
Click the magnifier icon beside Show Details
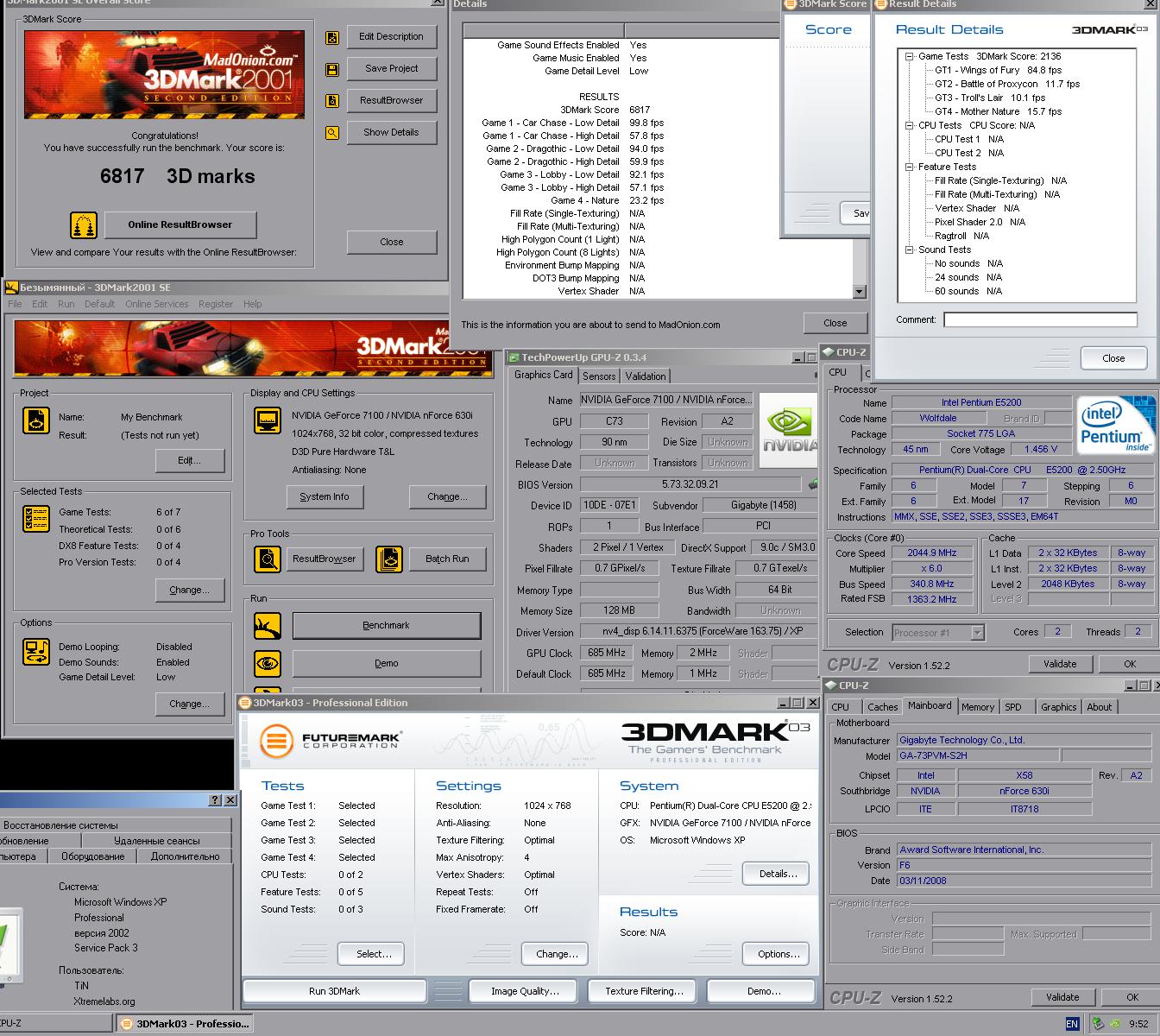pyautogui.click(x=332, y=133)
